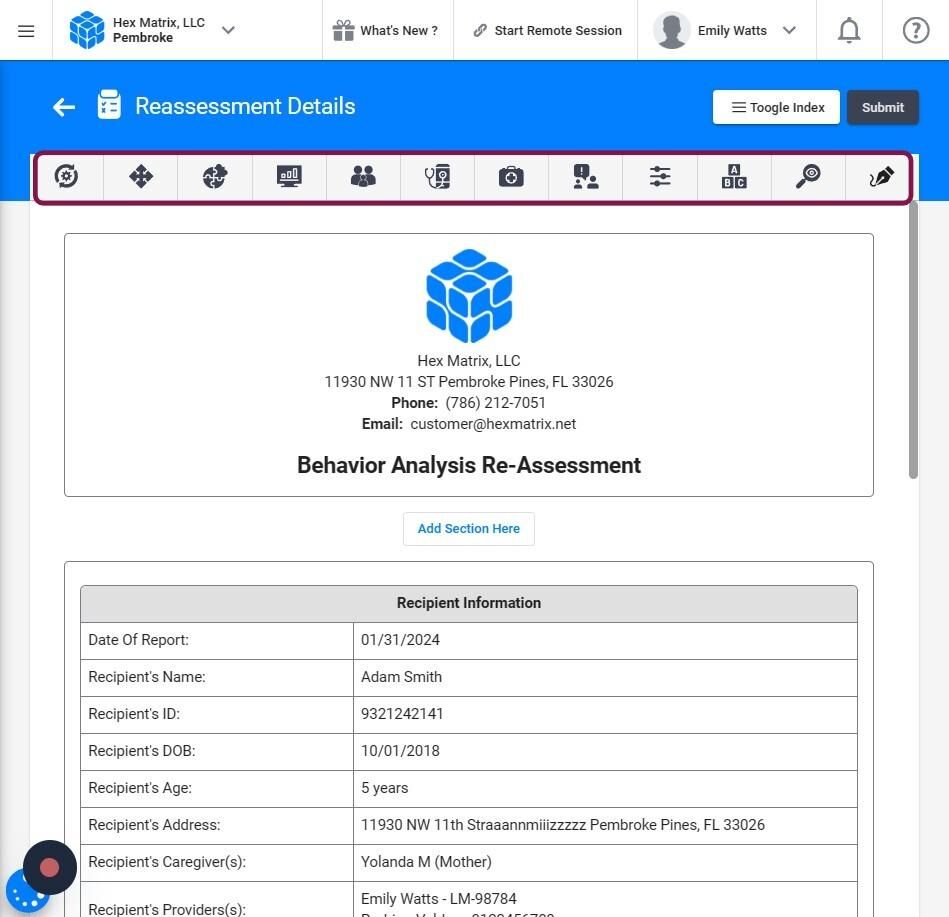Start Remote Session
Screen dimensions: 949x917
pos(558,30)
